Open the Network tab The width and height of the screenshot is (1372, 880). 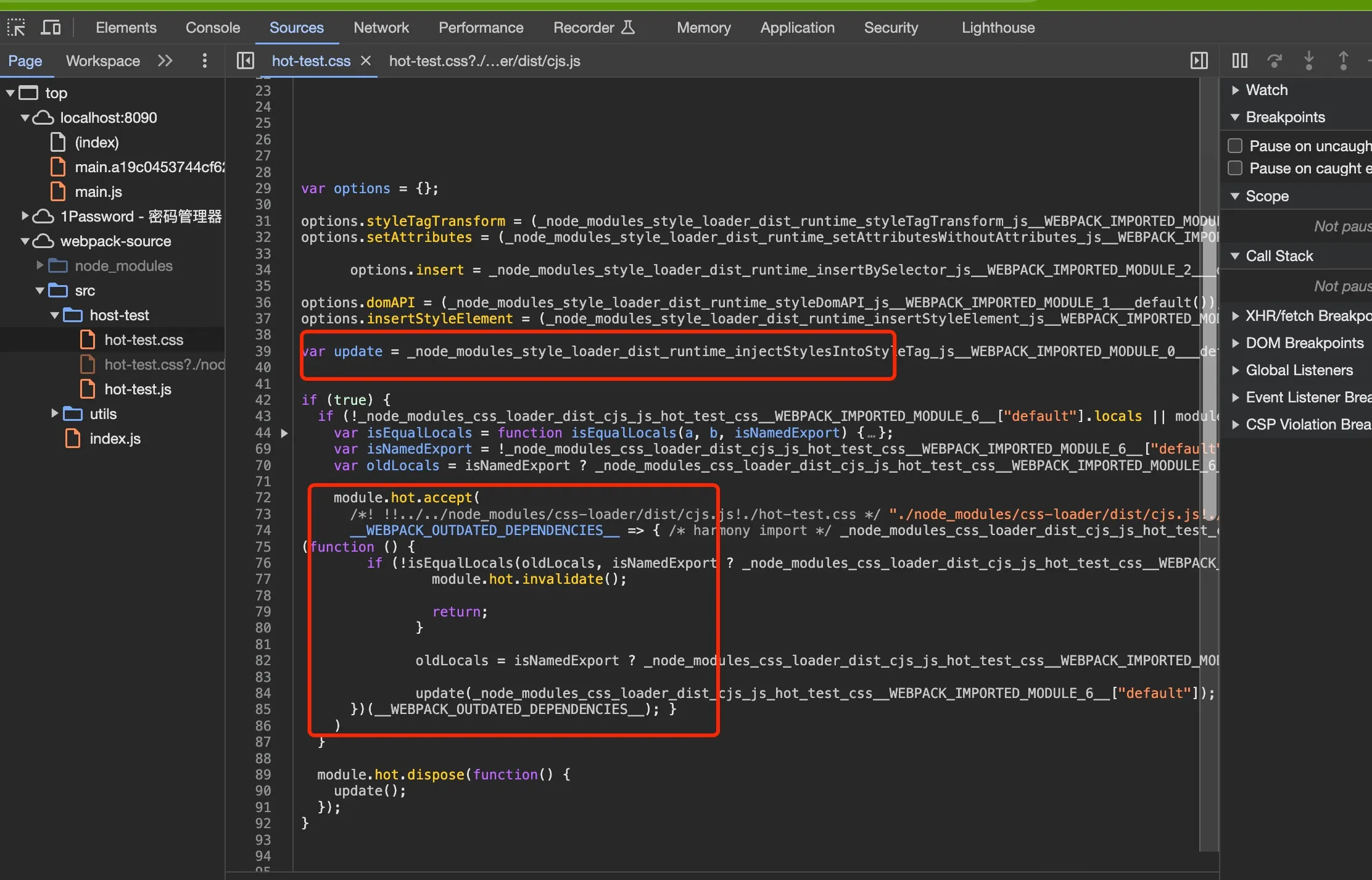(381, 28)
